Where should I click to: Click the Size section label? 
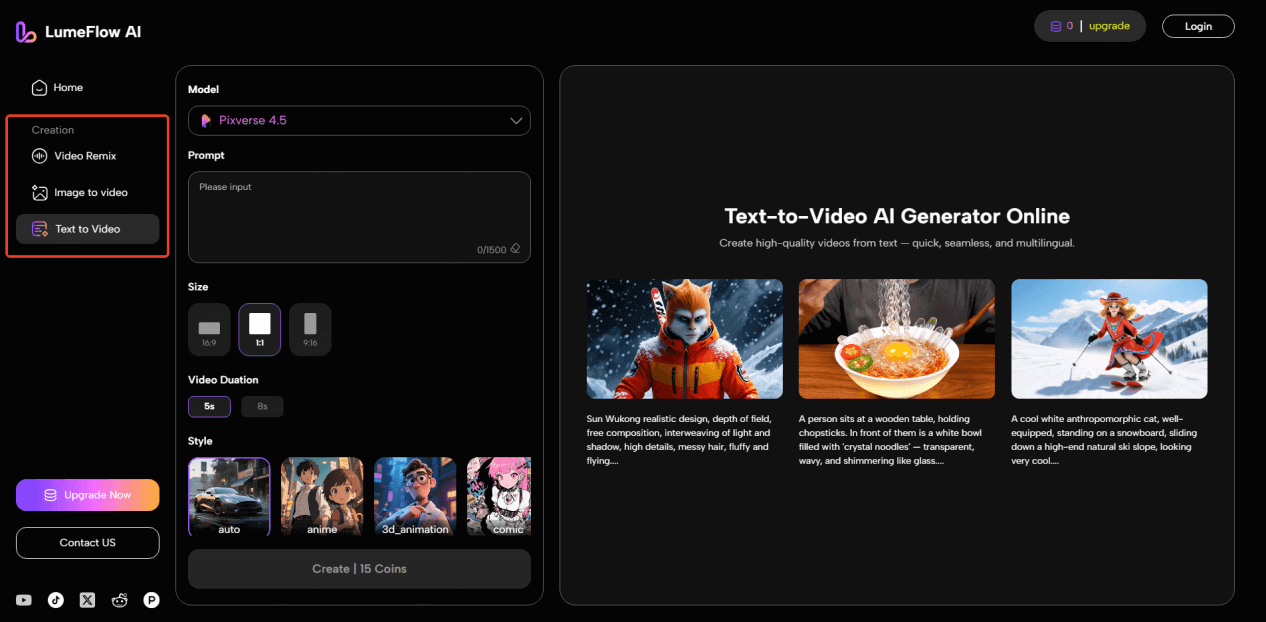(198, 287)
